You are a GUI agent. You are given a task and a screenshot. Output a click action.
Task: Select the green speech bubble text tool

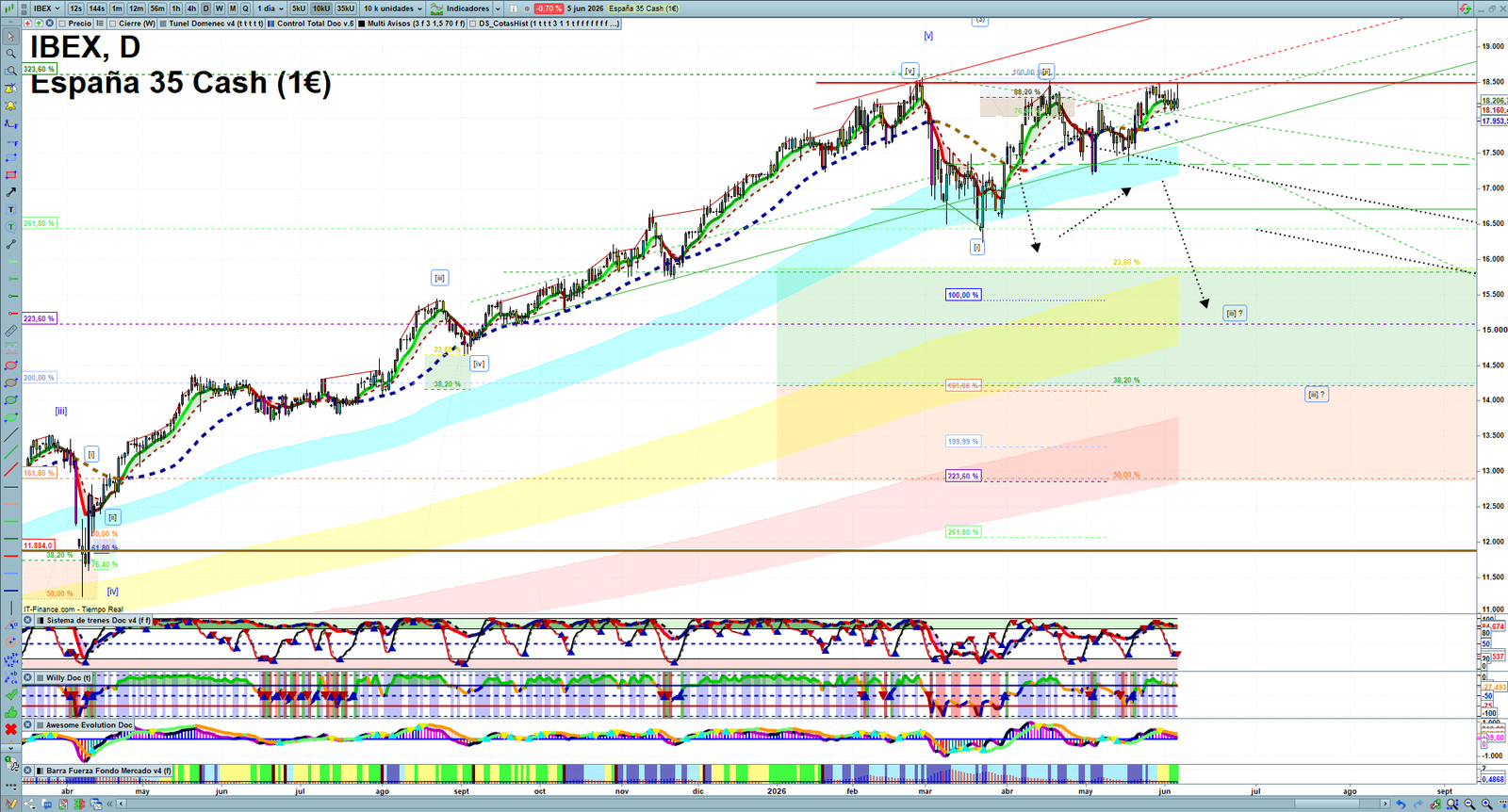(x=11, y=227)
